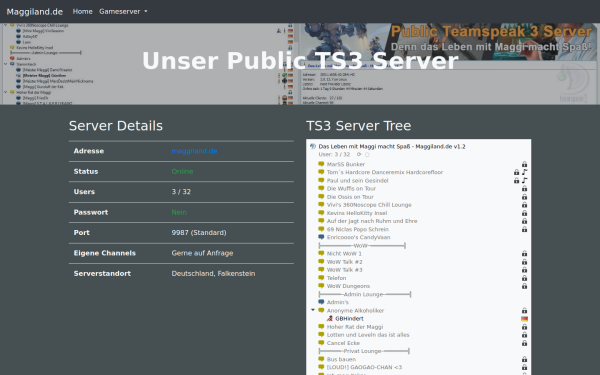600x375 pixels.
Task: Select the server name Das Leben mit Maggi
Action: [x=392, y=146]
